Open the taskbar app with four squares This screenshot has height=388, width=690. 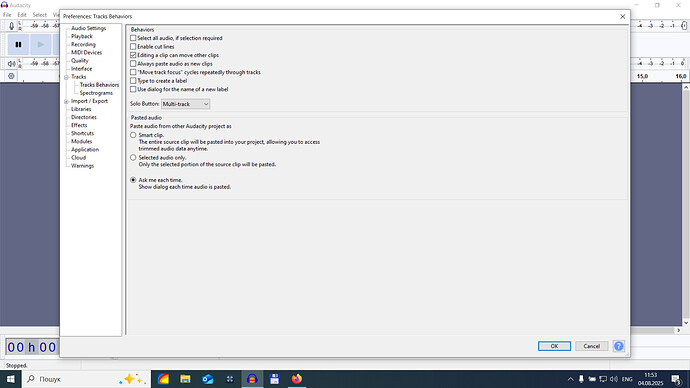coord(230,379)
